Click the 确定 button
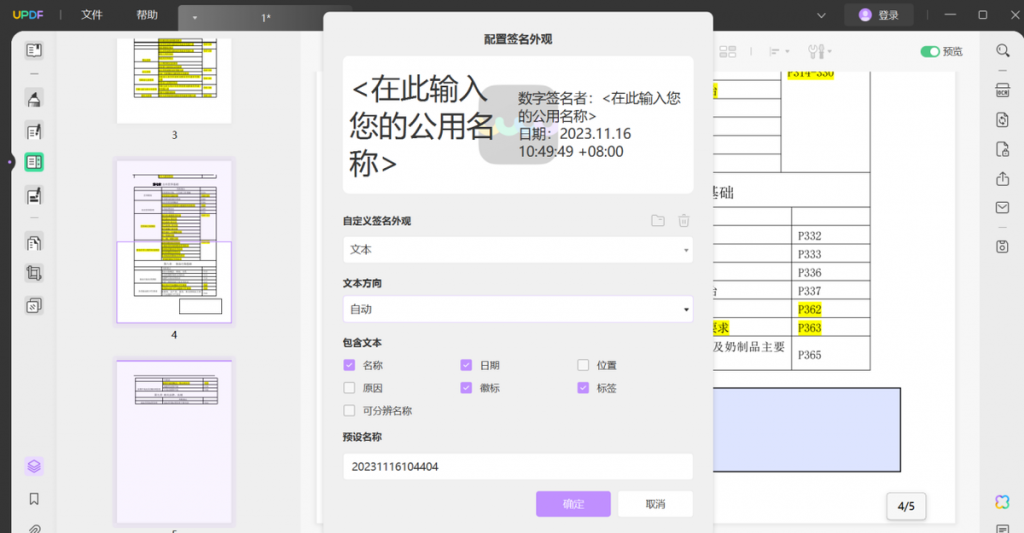The image size is (1024, 533). [x=573, y=504]
